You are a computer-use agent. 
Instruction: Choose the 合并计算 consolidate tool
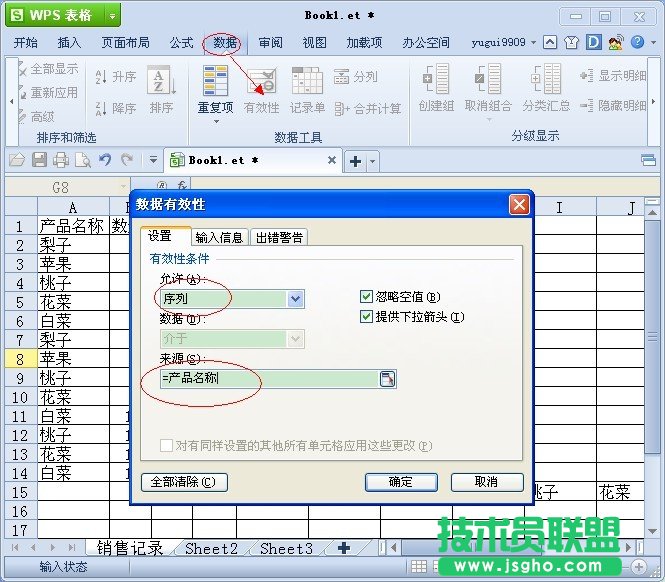pos(367,109)
